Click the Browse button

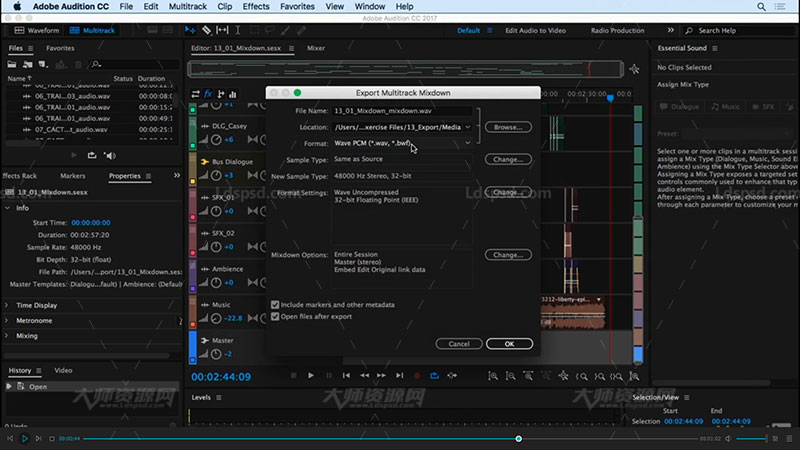(508, 127)
